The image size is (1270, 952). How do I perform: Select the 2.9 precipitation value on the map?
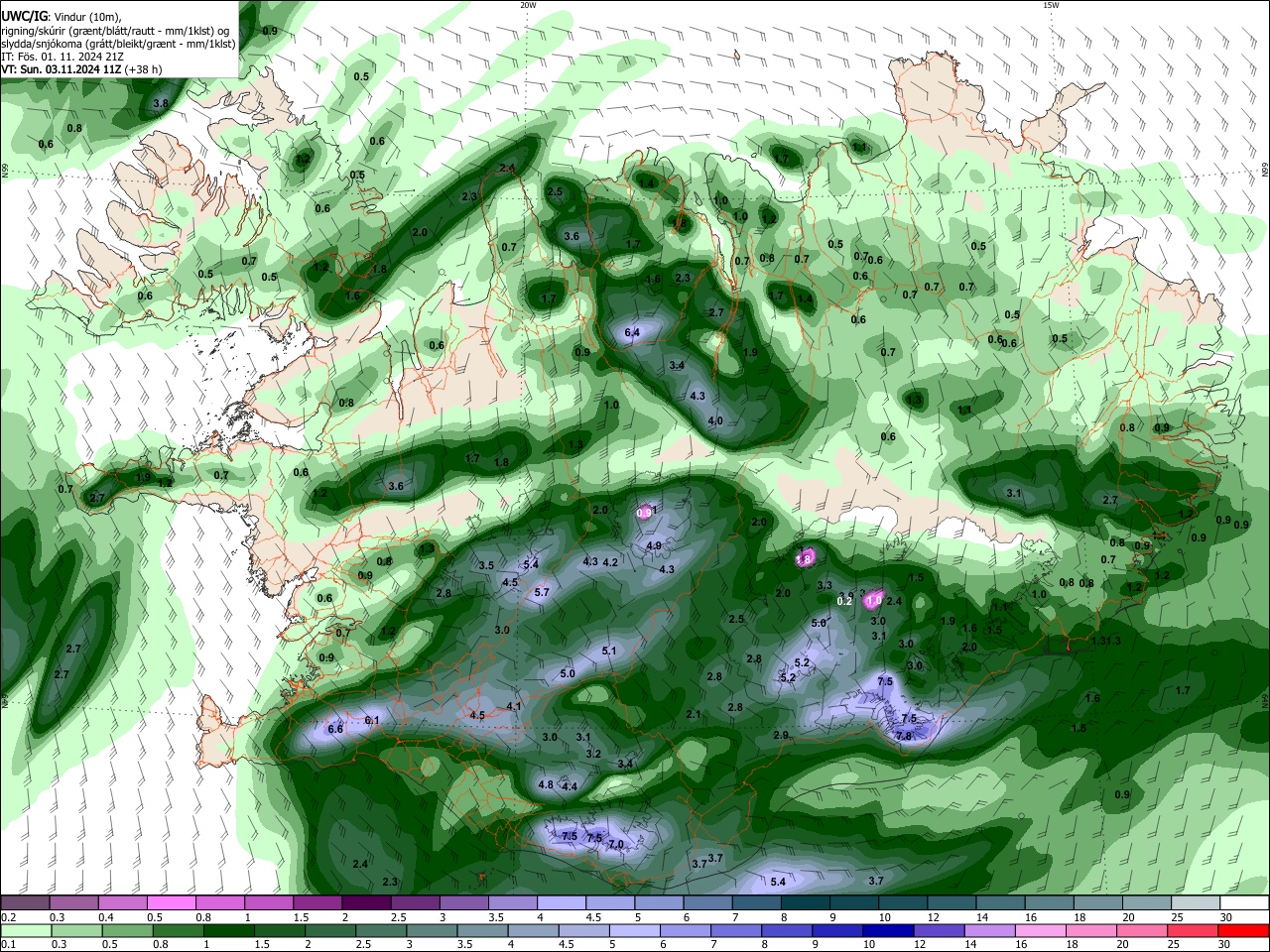(x=781, y=735)
